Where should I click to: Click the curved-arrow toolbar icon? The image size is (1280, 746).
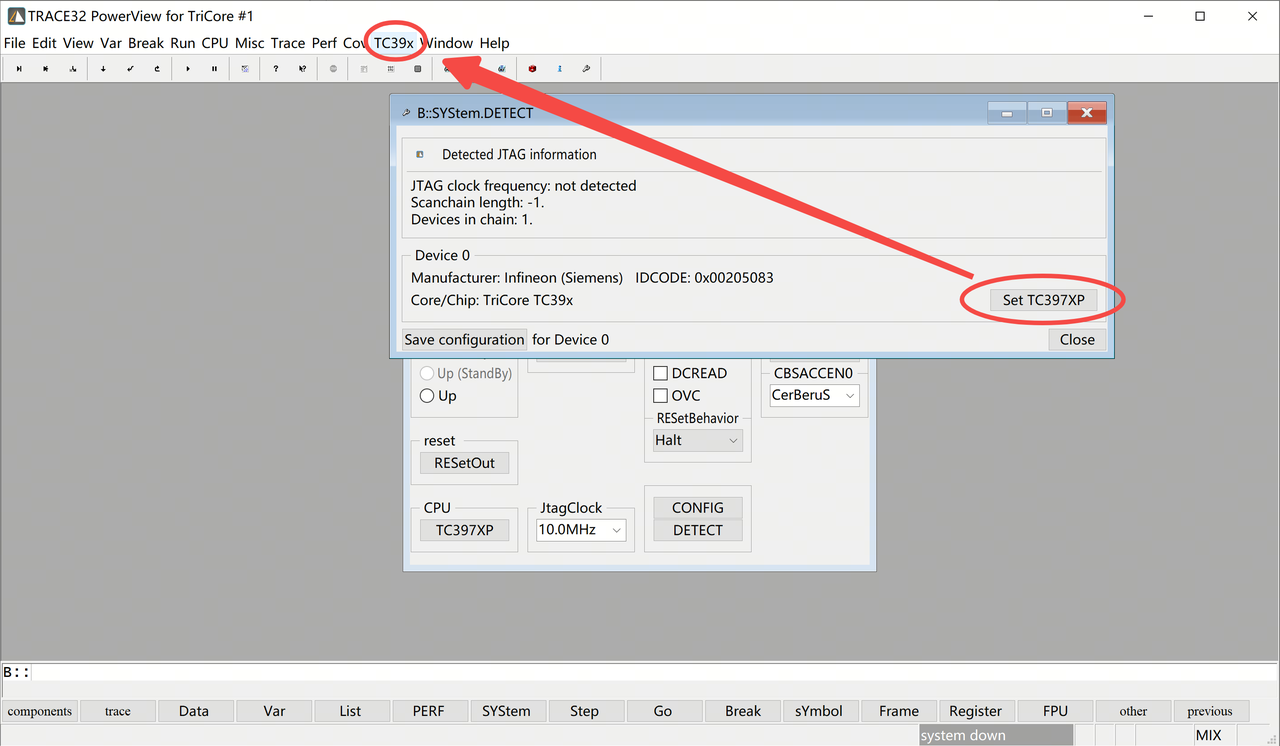(x=157, y=69)
